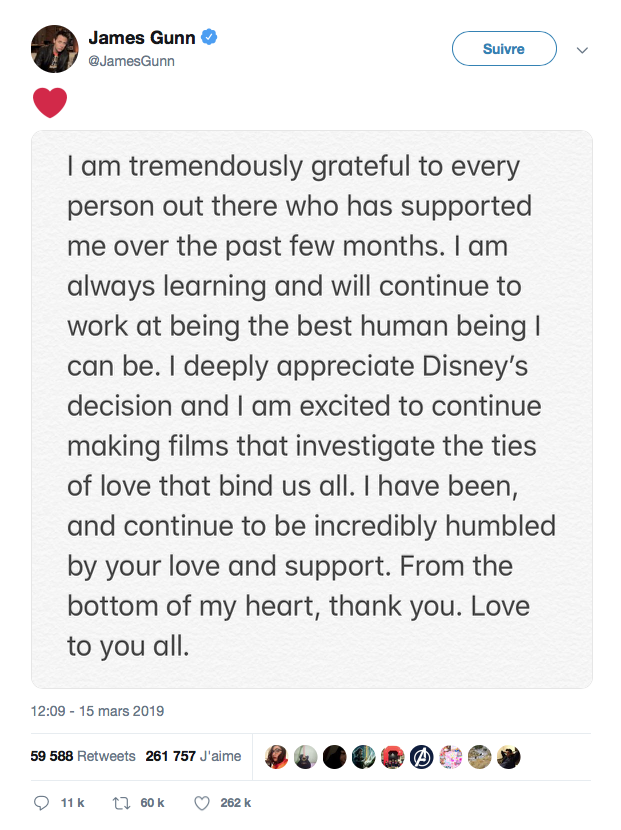Image resolution: width=621 pixels, height=830 pixels.
Task: Open the 261 757 J'aime list
Action: click(193, 756)
